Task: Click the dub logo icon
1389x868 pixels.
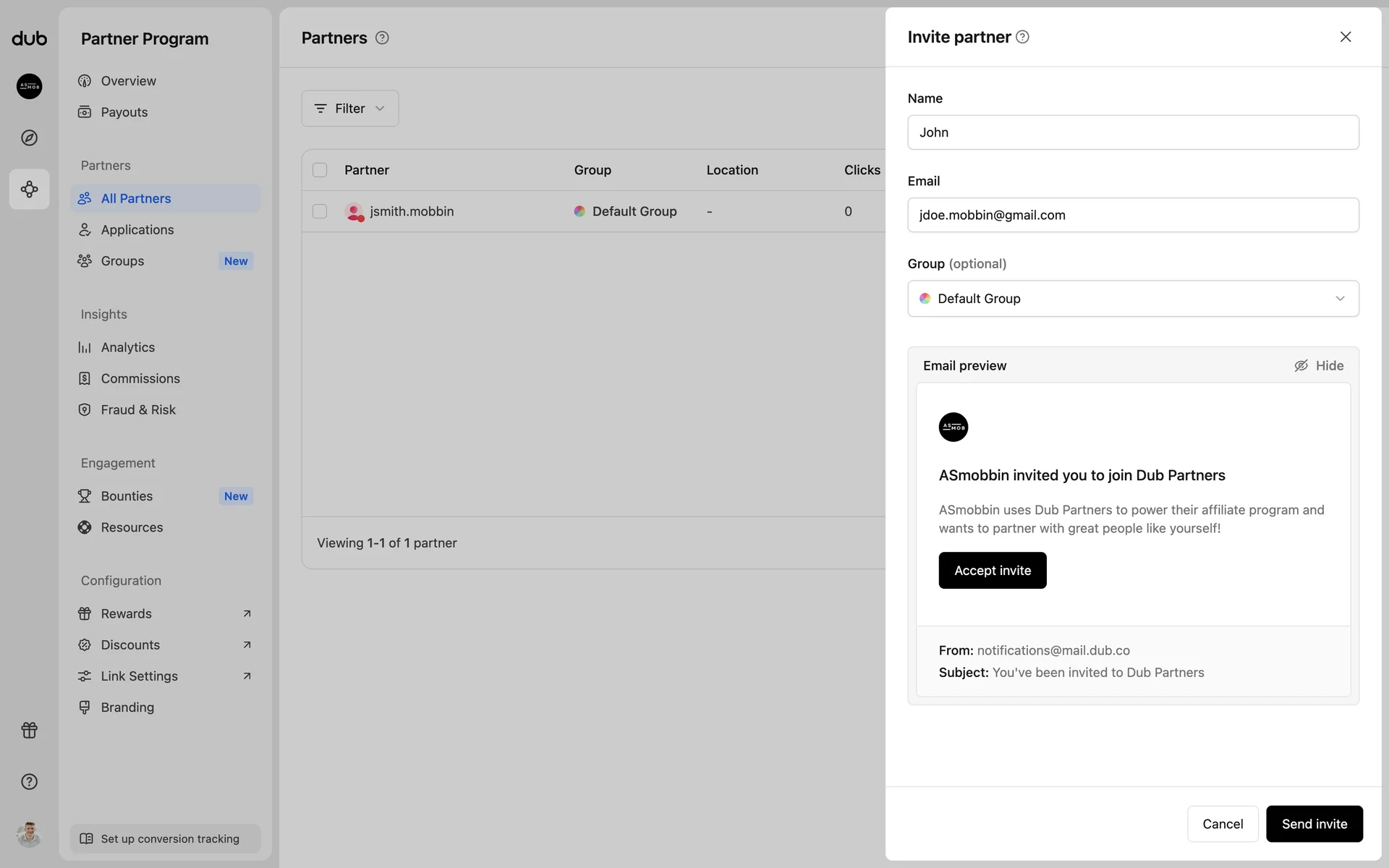Action: [29, 38]
